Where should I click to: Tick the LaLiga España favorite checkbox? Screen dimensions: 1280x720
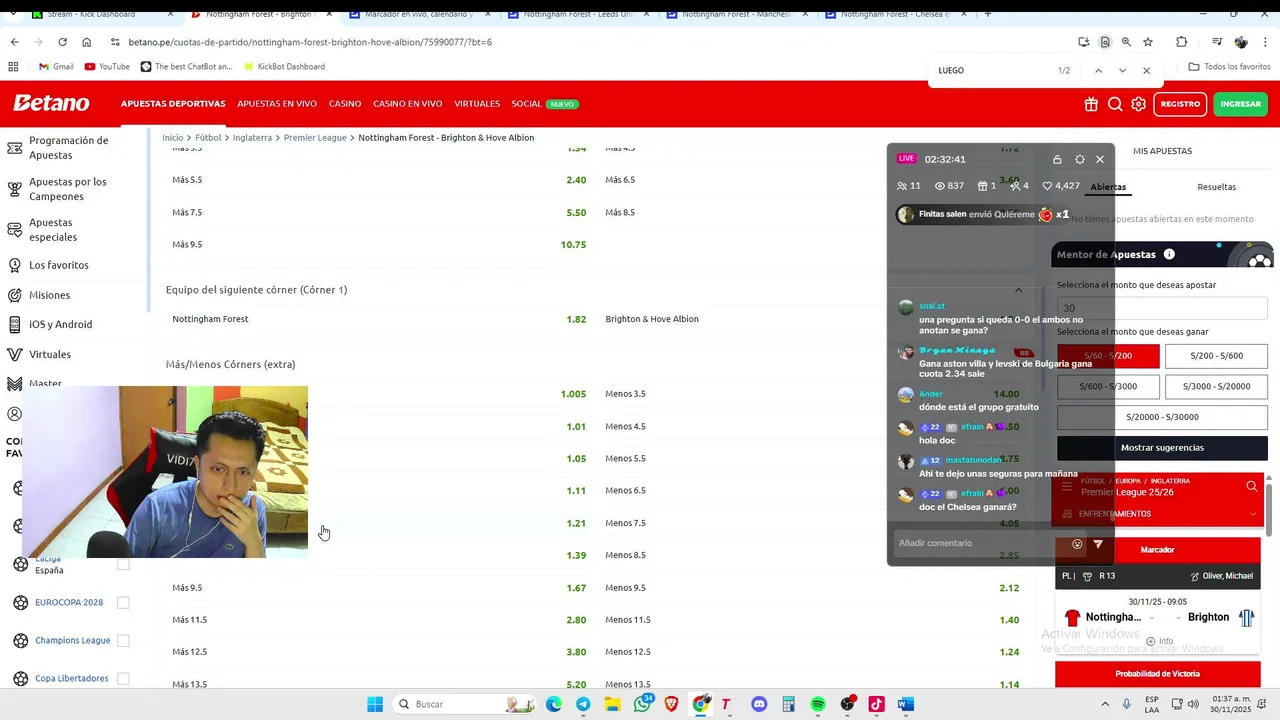(123, 565)
